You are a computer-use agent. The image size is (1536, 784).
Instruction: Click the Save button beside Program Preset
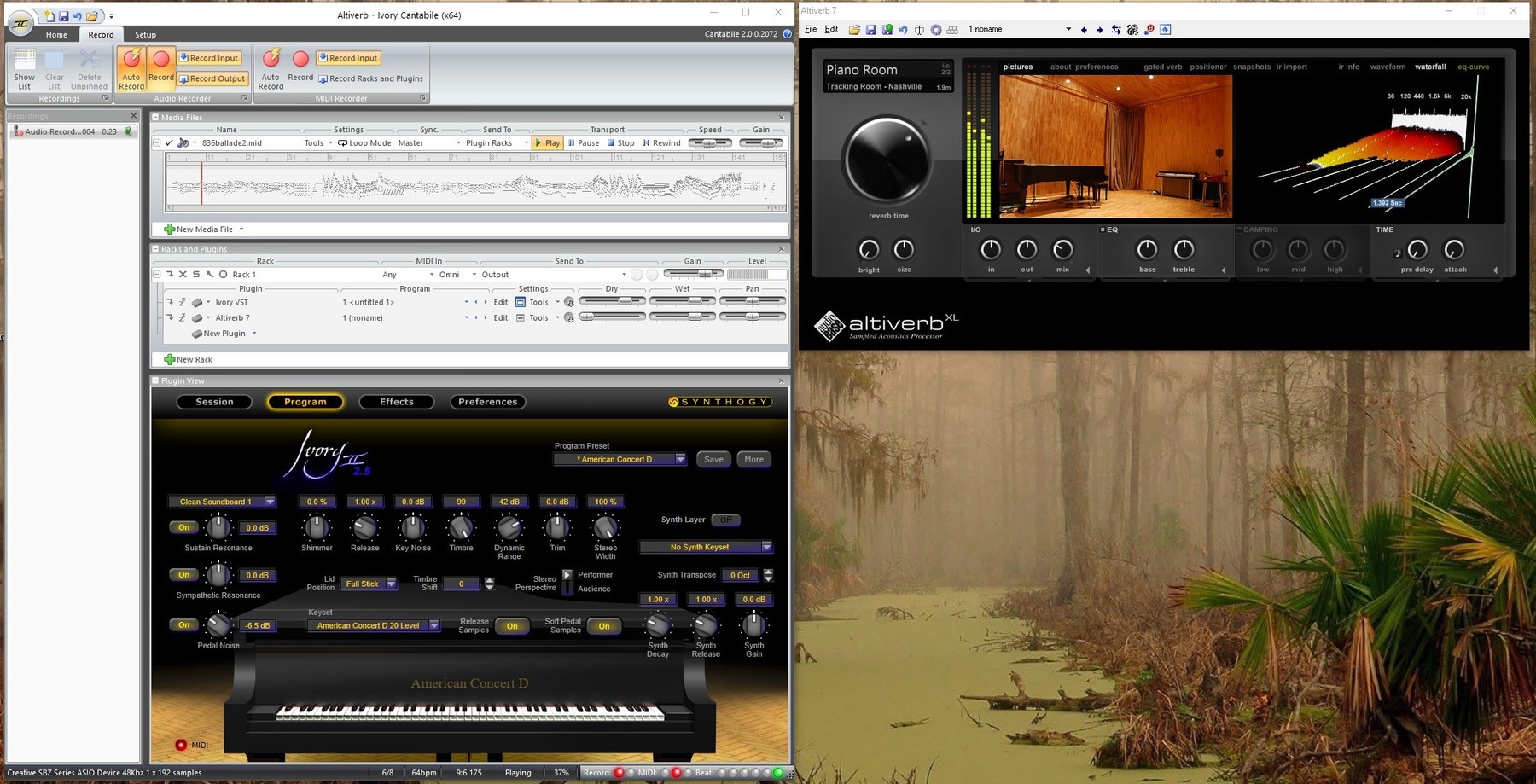click(x=713, y=459)
